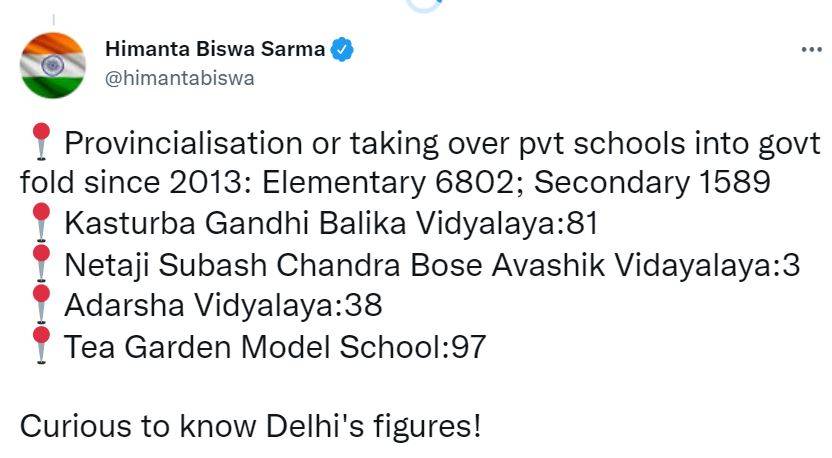Screen dimensions: 832x458
Task: Click the 'Tea Garden Model School:97' text
Action: [x=275, y=347]
